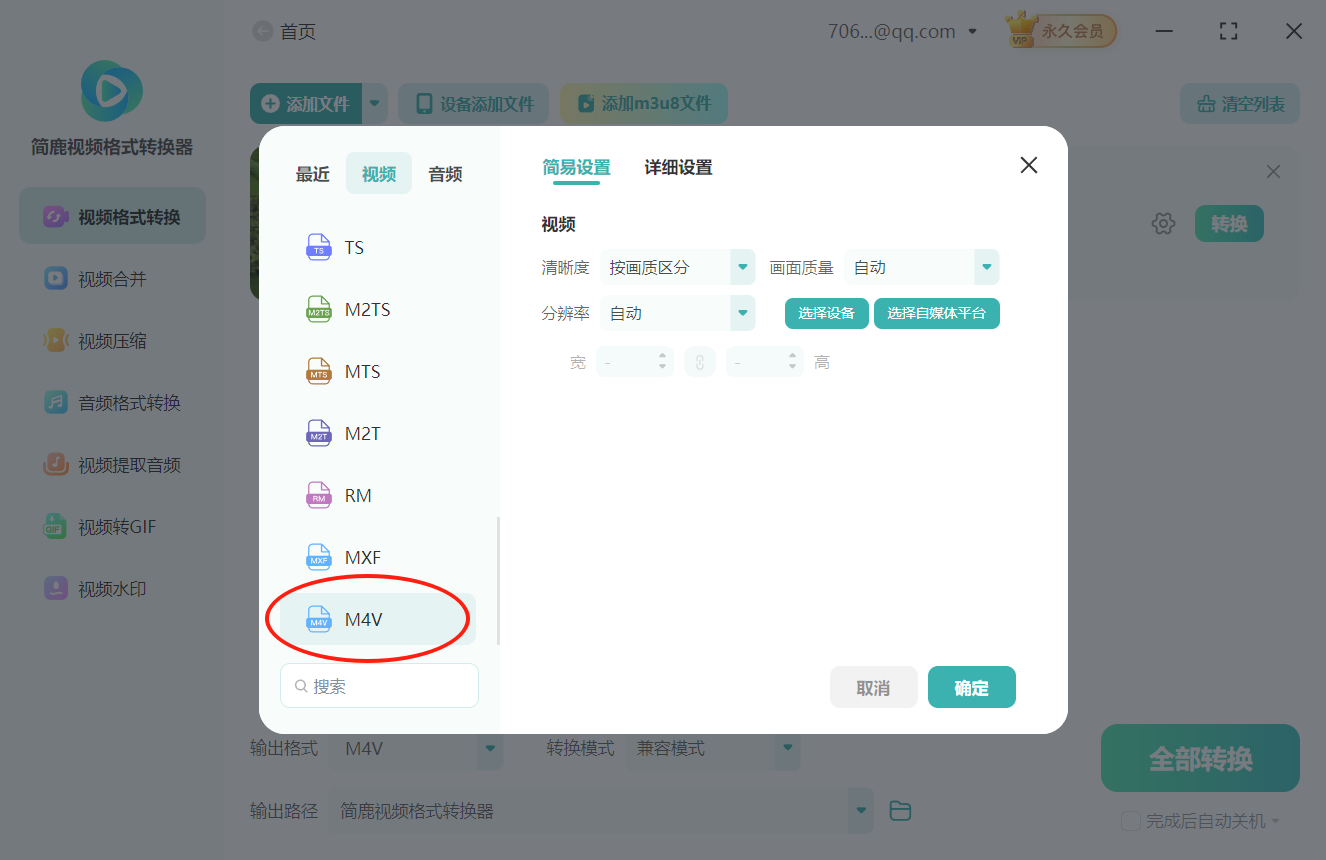Open the 视频压缩 (video compress) tool
1326x860 pixels.
(x=112, y=340)
